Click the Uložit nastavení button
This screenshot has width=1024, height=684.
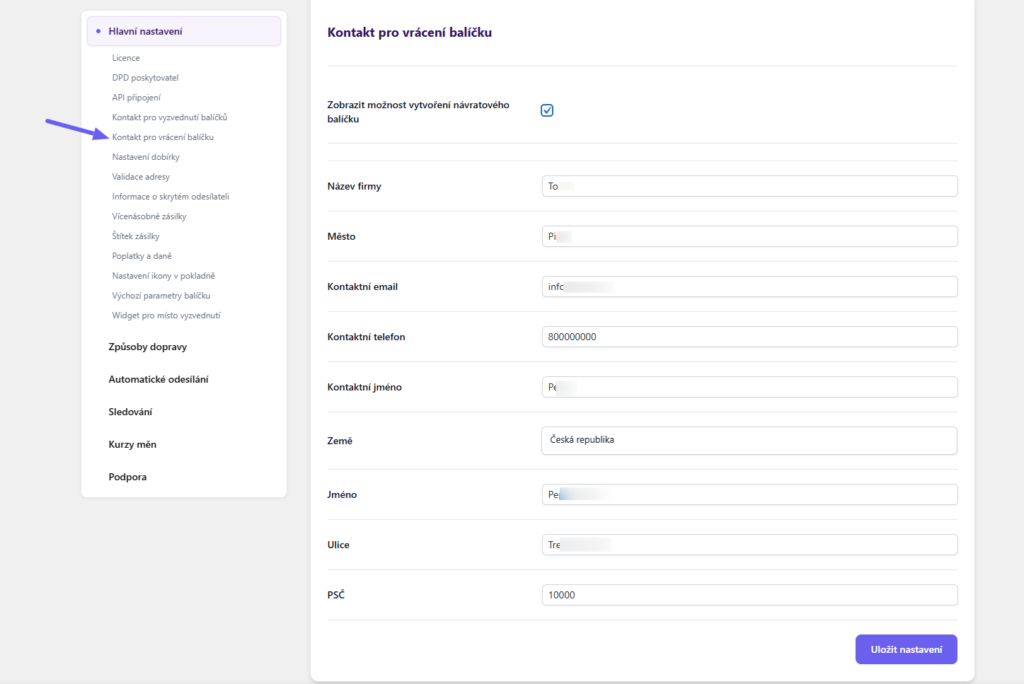point(906,649)
